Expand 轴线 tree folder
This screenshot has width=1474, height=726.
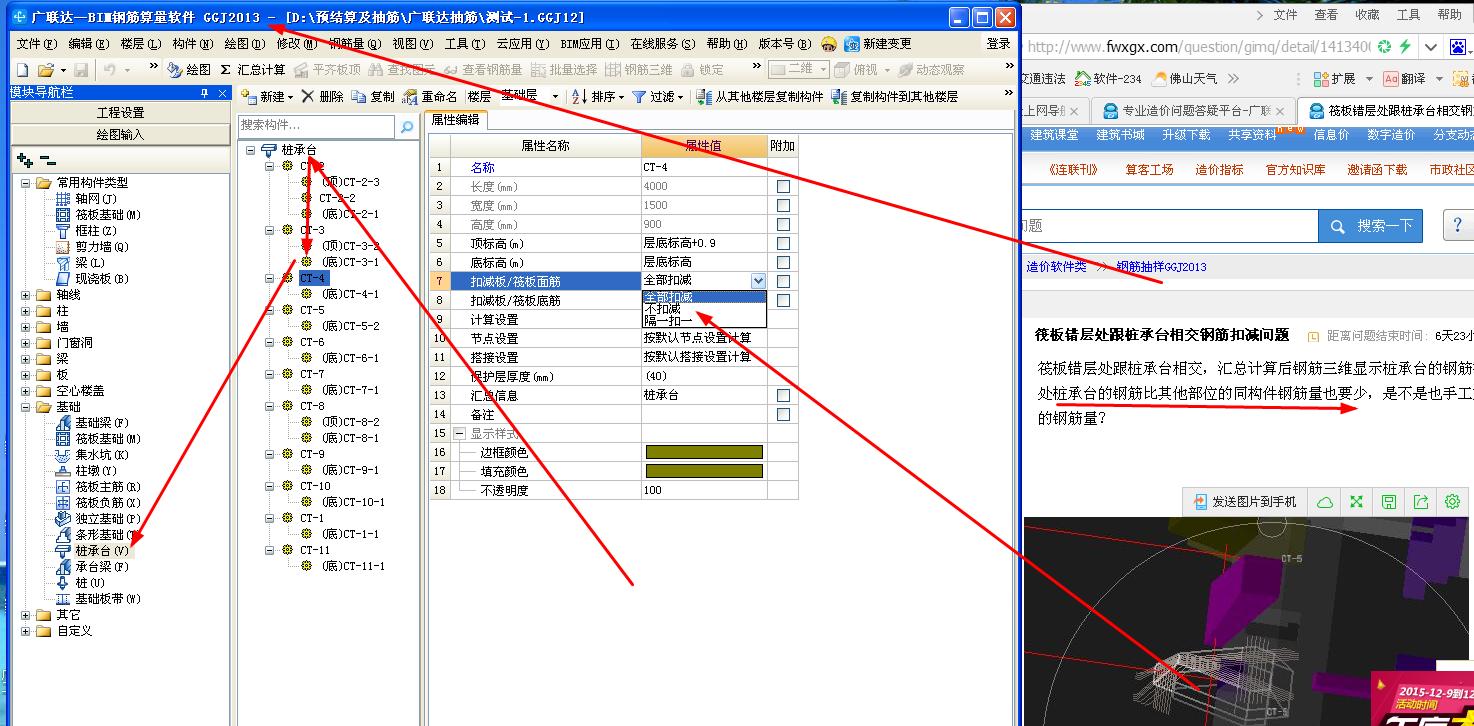pyautogui.click(x=25, y=295)
